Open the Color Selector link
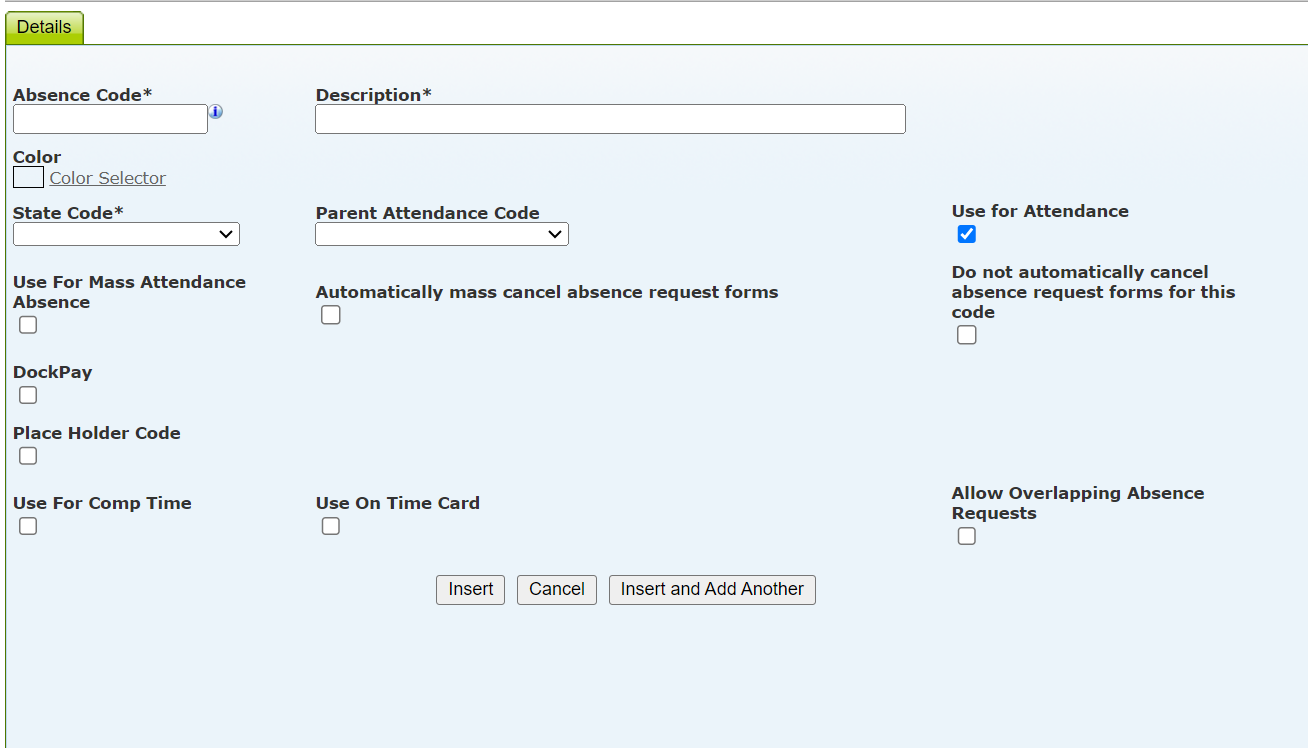The height and width of the screenshot is (748, 1308). click(x=108, y=178)
